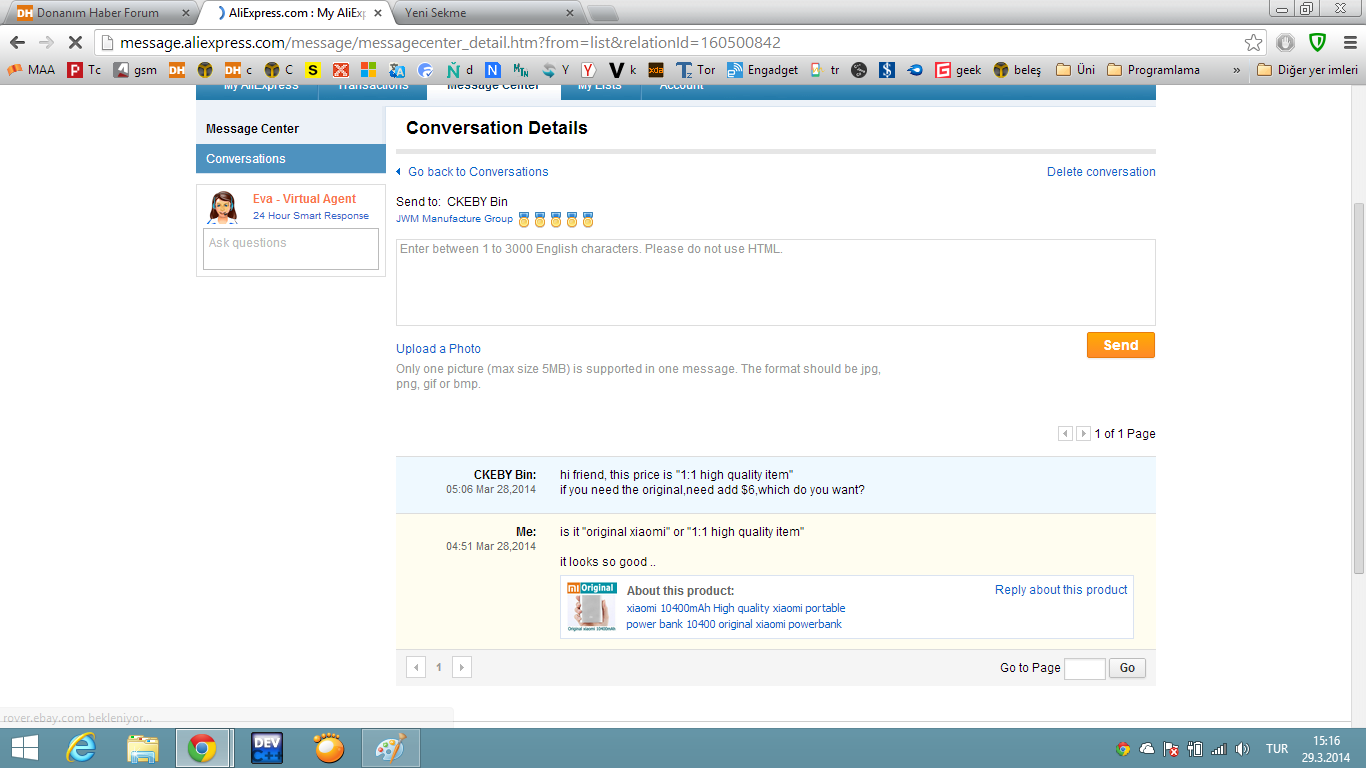Open the blue dollar-sign bookmark icon
1366x768 pixels.
pyautogui.click(x=887, y=70)
